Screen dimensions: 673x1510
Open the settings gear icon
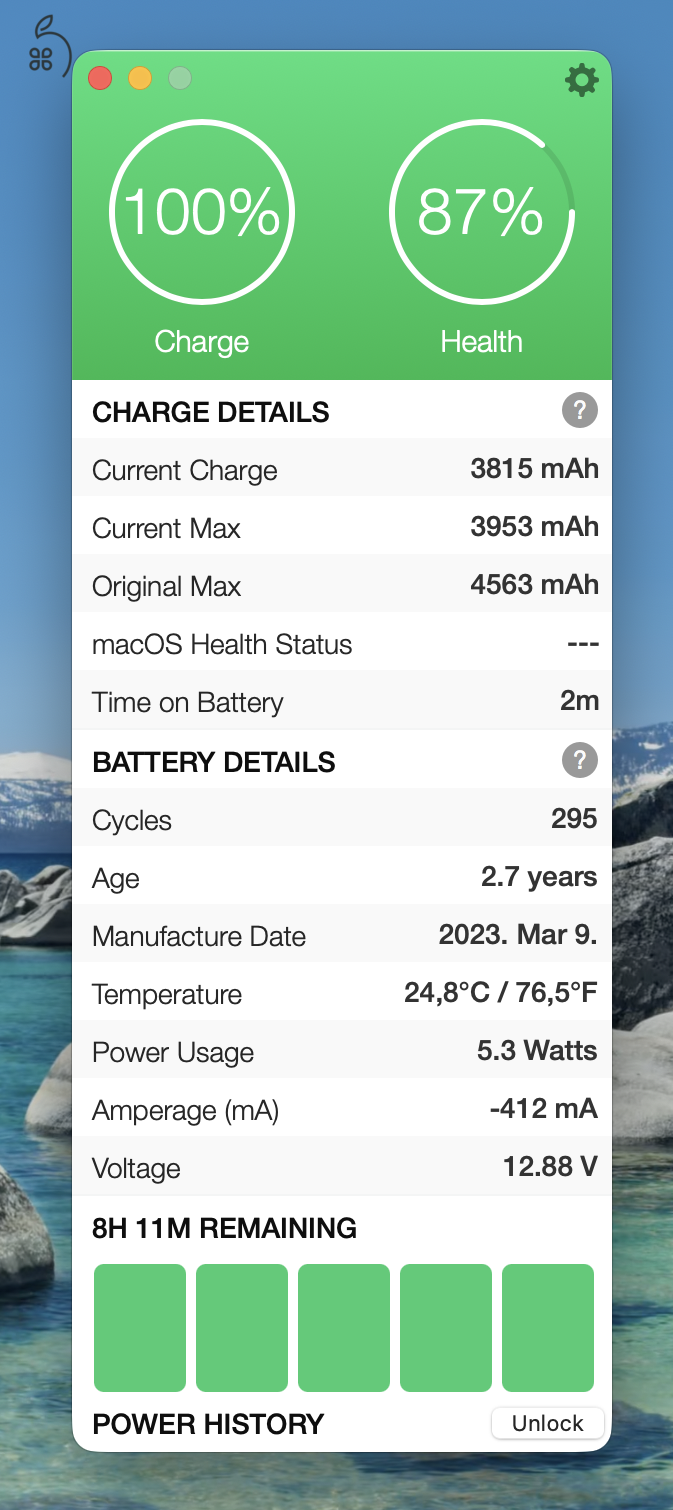click(581, 81)
